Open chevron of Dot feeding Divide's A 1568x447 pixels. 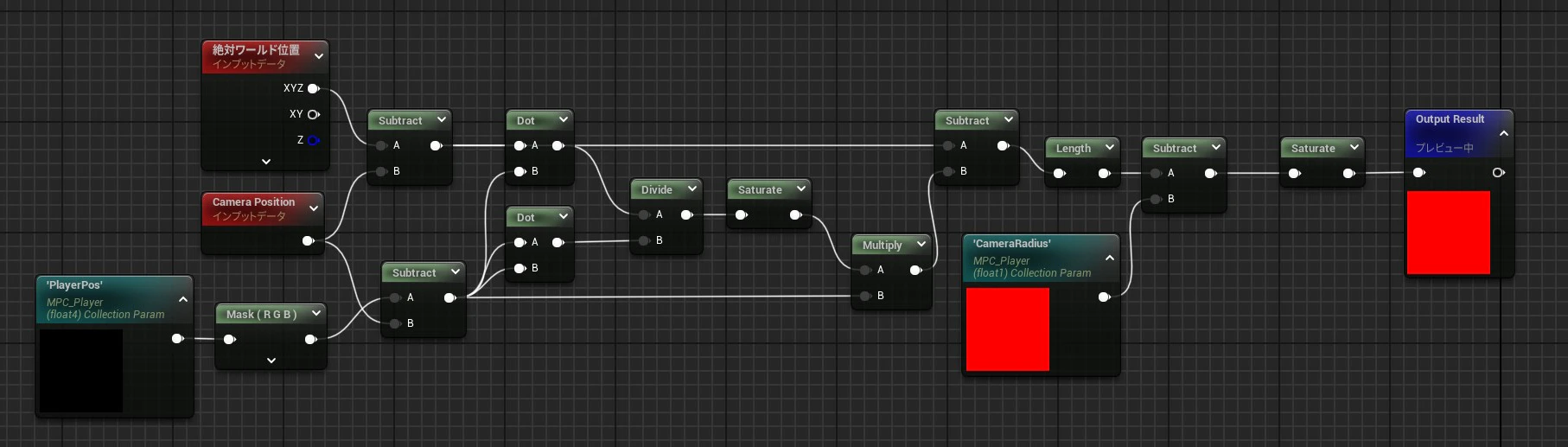point(564,119)
